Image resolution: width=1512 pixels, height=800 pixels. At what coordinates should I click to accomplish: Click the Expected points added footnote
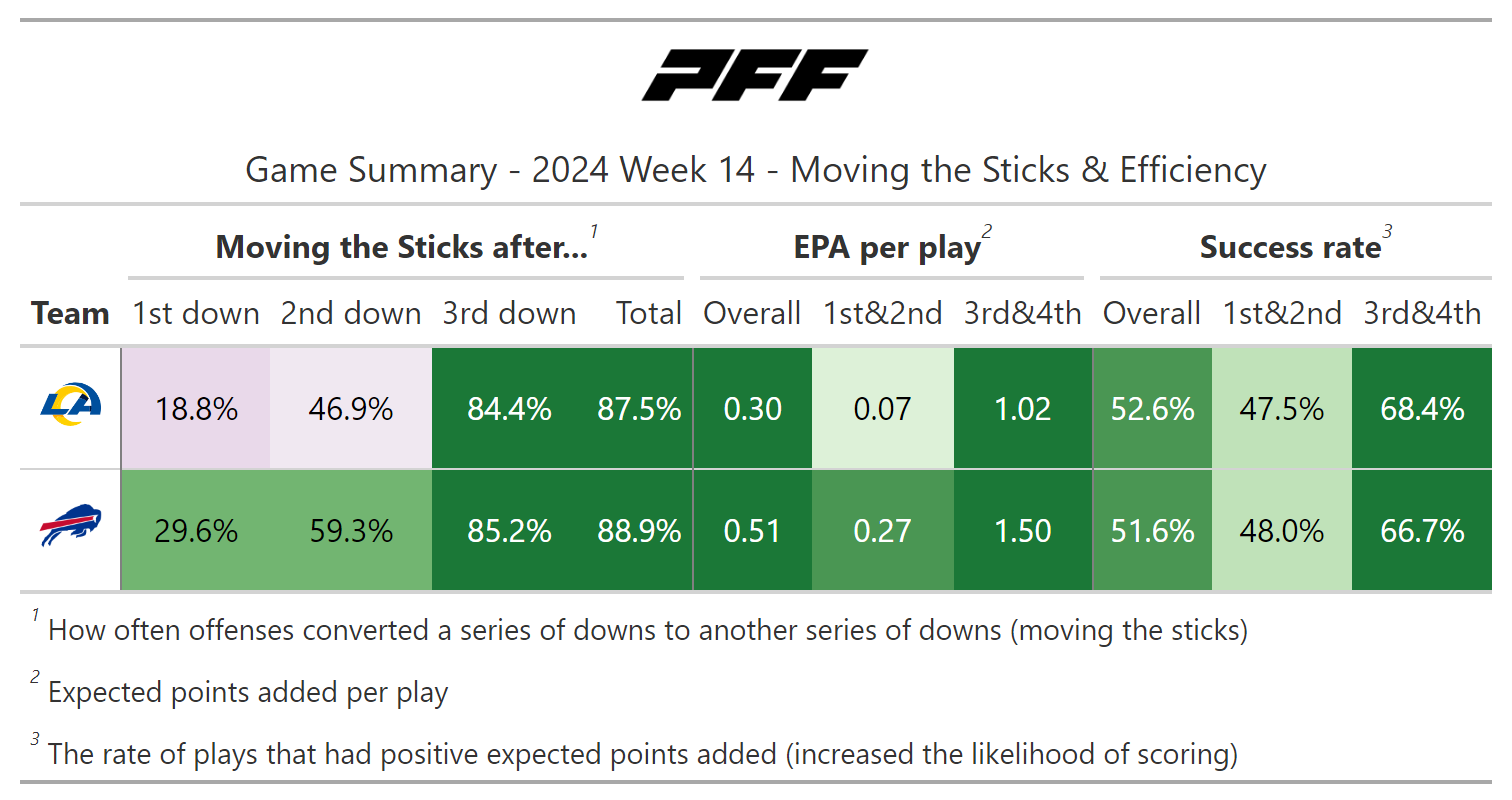click(x=248, y=692)
